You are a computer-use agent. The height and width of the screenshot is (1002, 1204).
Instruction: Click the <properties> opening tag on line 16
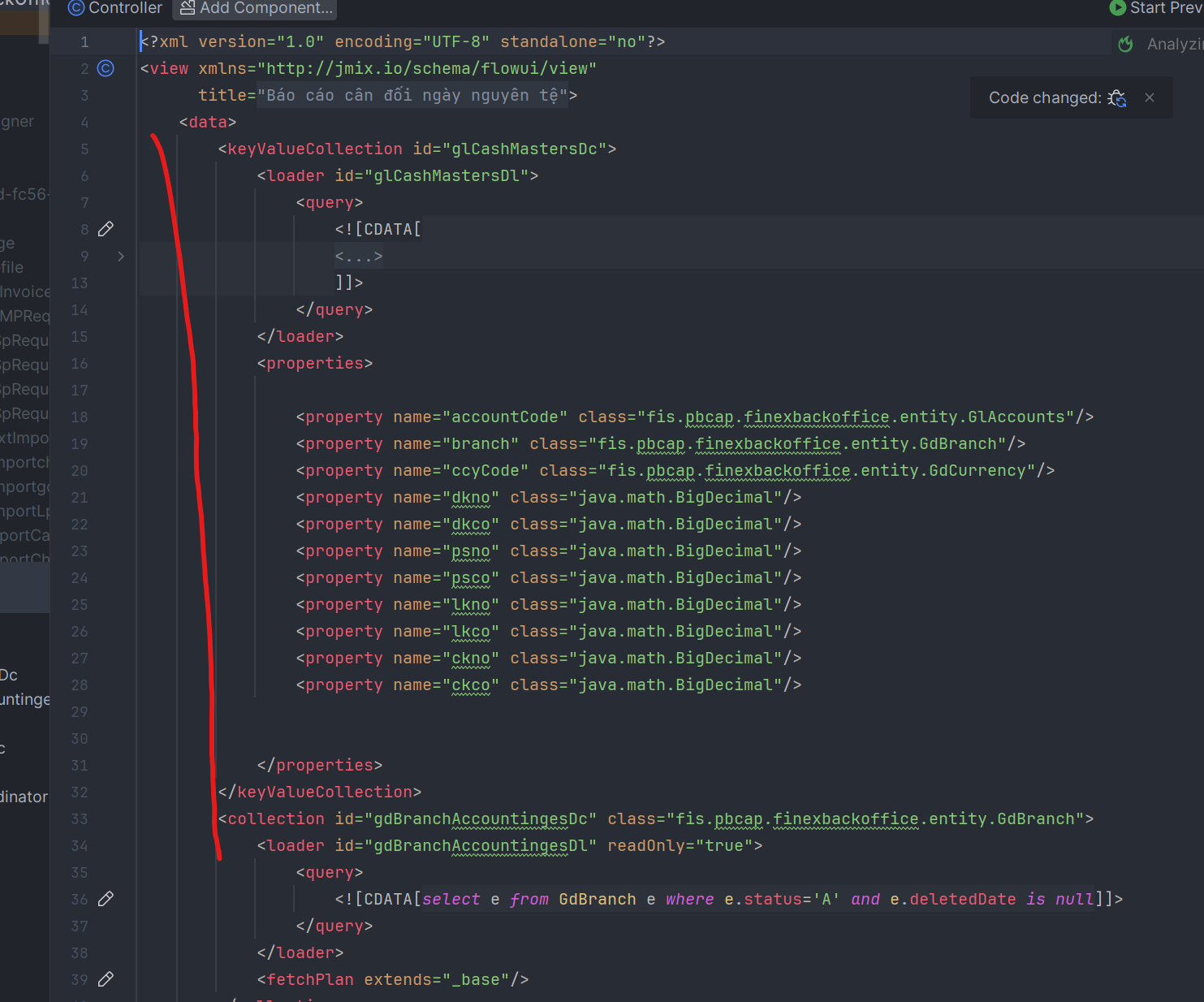(315, 363)
